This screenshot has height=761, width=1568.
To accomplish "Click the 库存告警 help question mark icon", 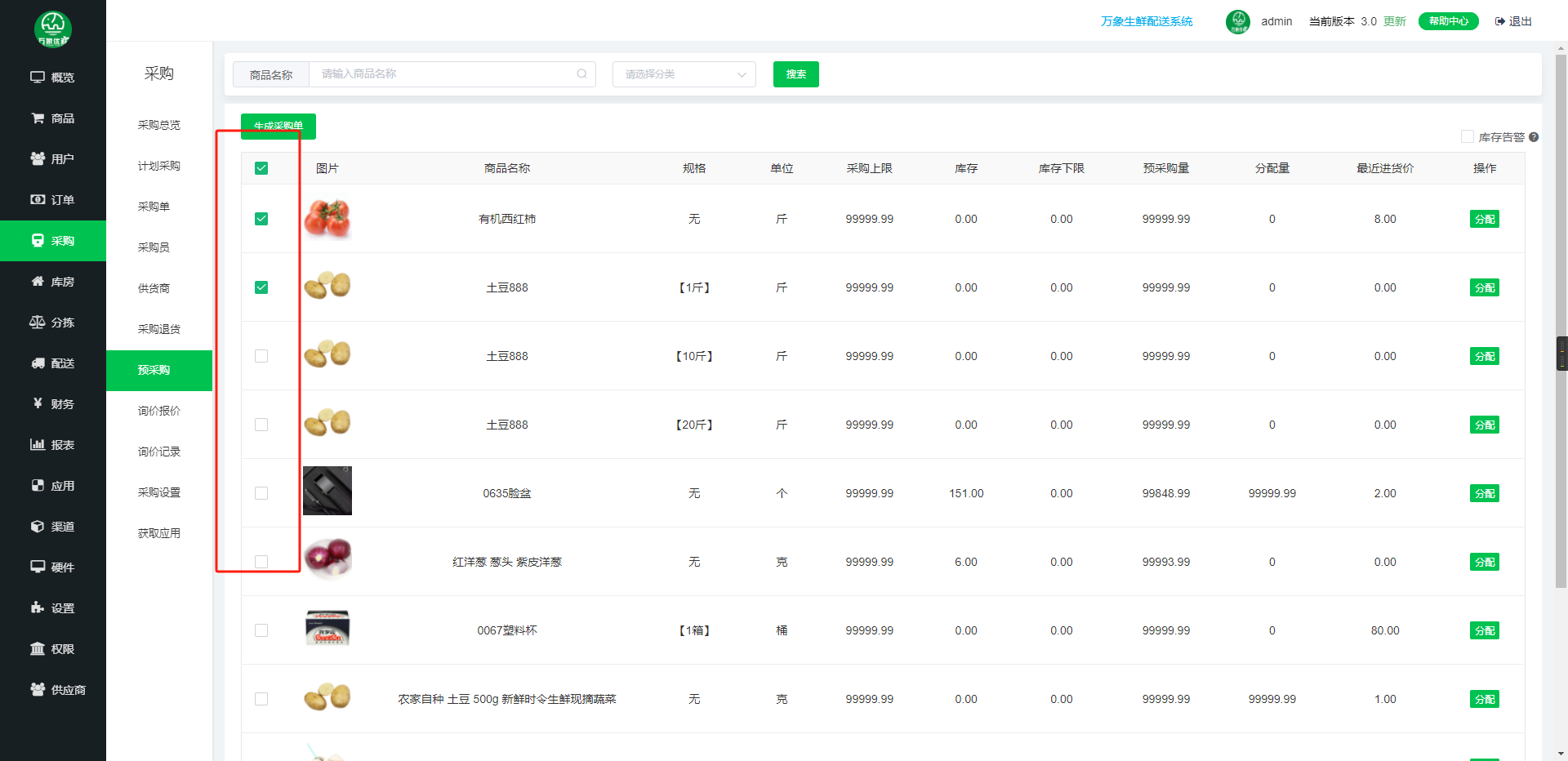I will (x=1534, y=137).
